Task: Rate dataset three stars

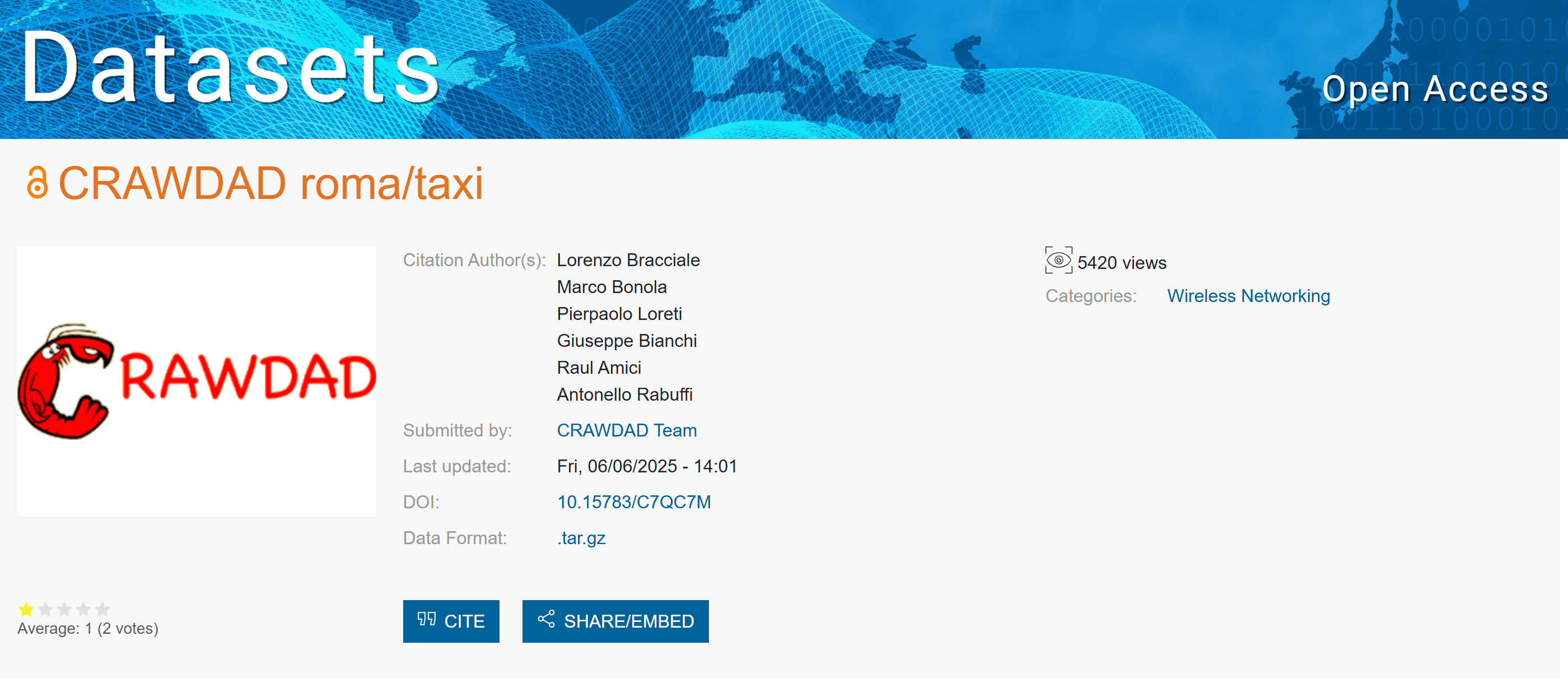Action: (64, 609)
